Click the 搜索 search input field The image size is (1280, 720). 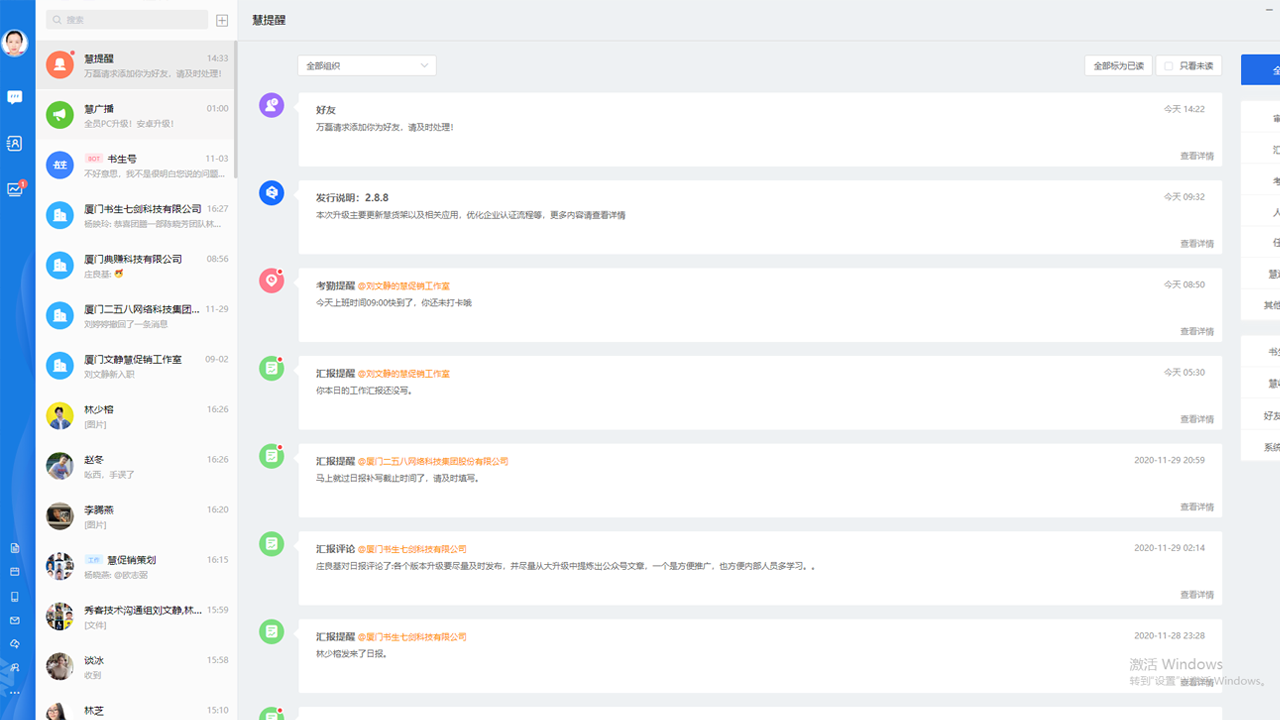(x=127, y=20)
